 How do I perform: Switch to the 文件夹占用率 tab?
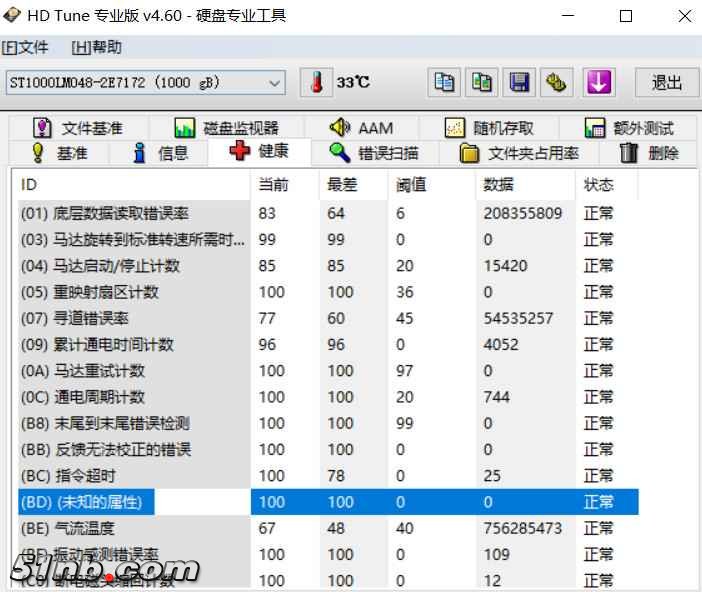coord(519,153)
